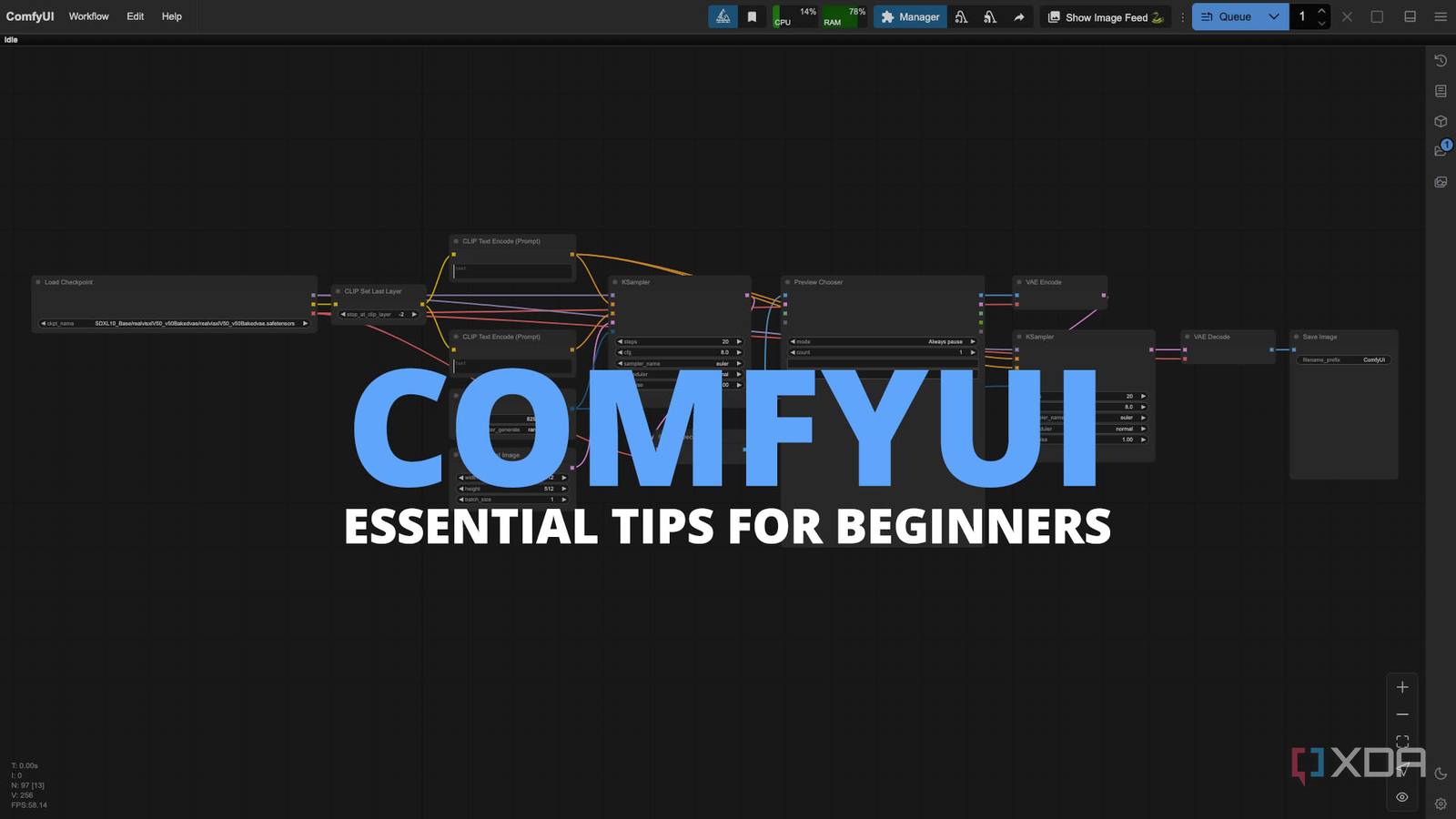
Task: Click the share workflow arrow icon
Action: pos(1019,16)
